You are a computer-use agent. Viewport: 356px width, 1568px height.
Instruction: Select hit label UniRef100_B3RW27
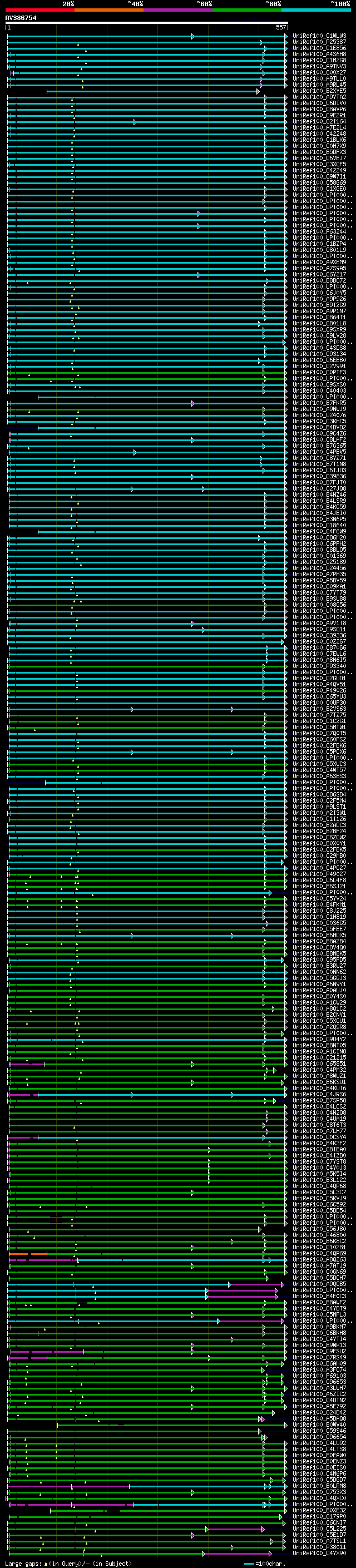319,966
